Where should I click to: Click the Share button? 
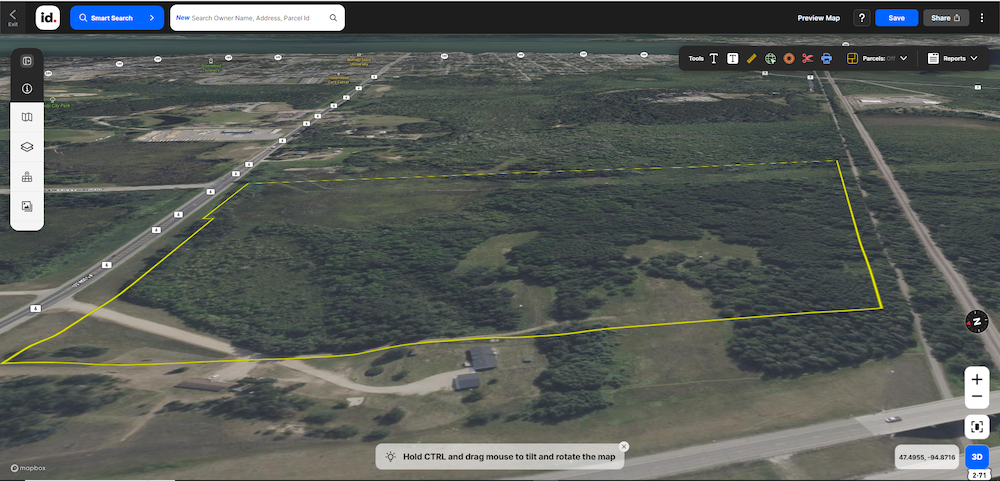point(946,18)
